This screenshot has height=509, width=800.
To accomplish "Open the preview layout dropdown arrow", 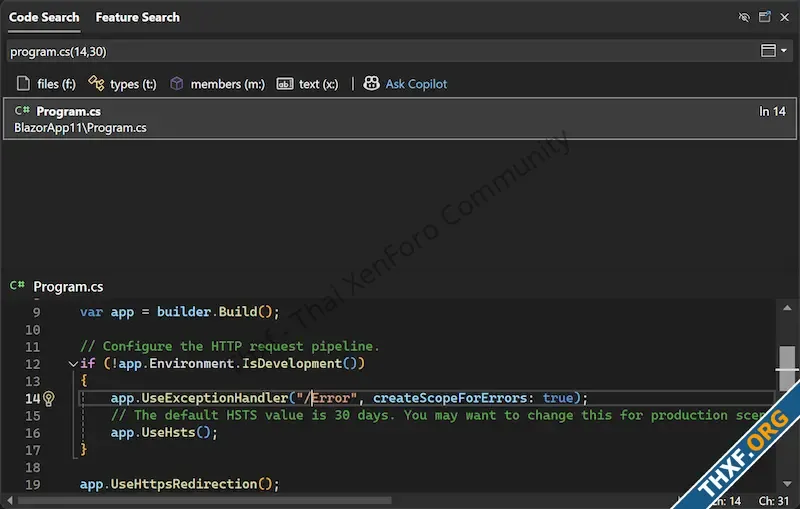I will (x=784, y=50).
